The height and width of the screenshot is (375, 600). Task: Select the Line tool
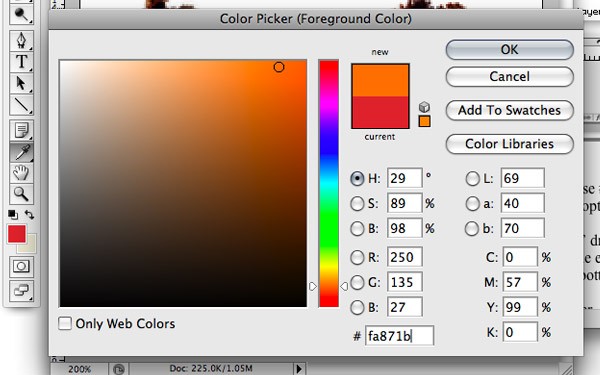[x=21, y=104]
